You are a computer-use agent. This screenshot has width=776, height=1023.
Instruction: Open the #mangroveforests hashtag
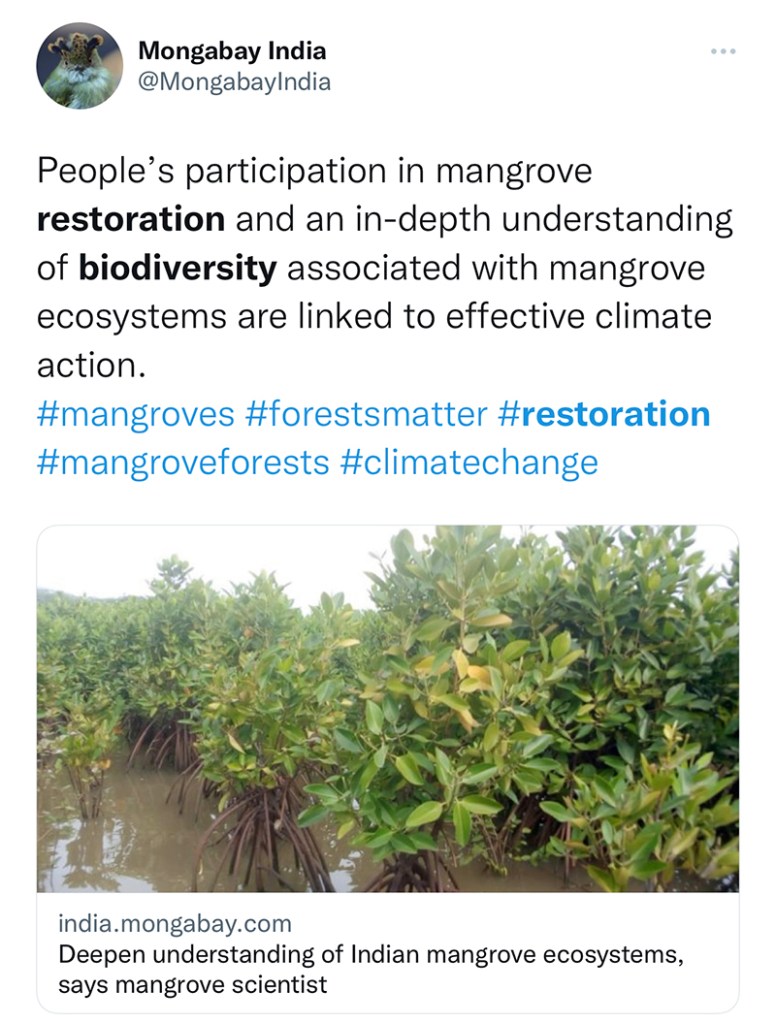coord(183,462)
